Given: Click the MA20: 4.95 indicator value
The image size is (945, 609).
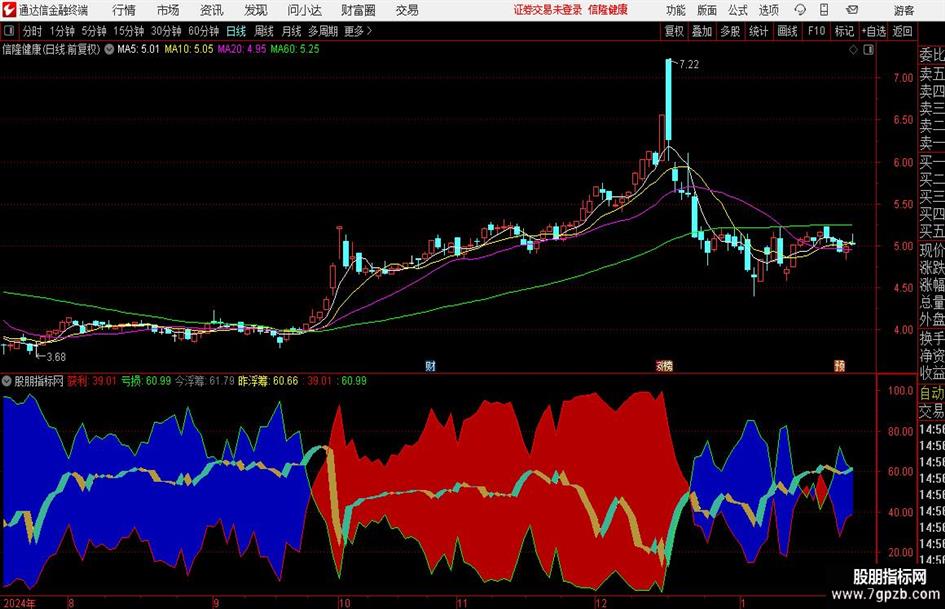Looking at the screenshot, I should (x=242, y=49).
